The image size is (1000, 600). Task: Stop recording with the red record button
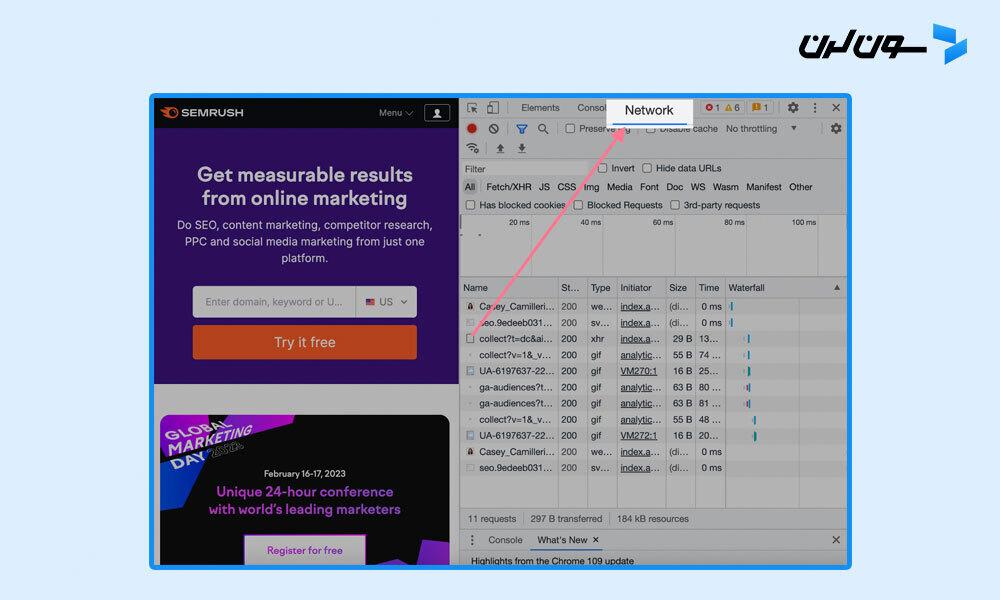(x=472, y=128)
